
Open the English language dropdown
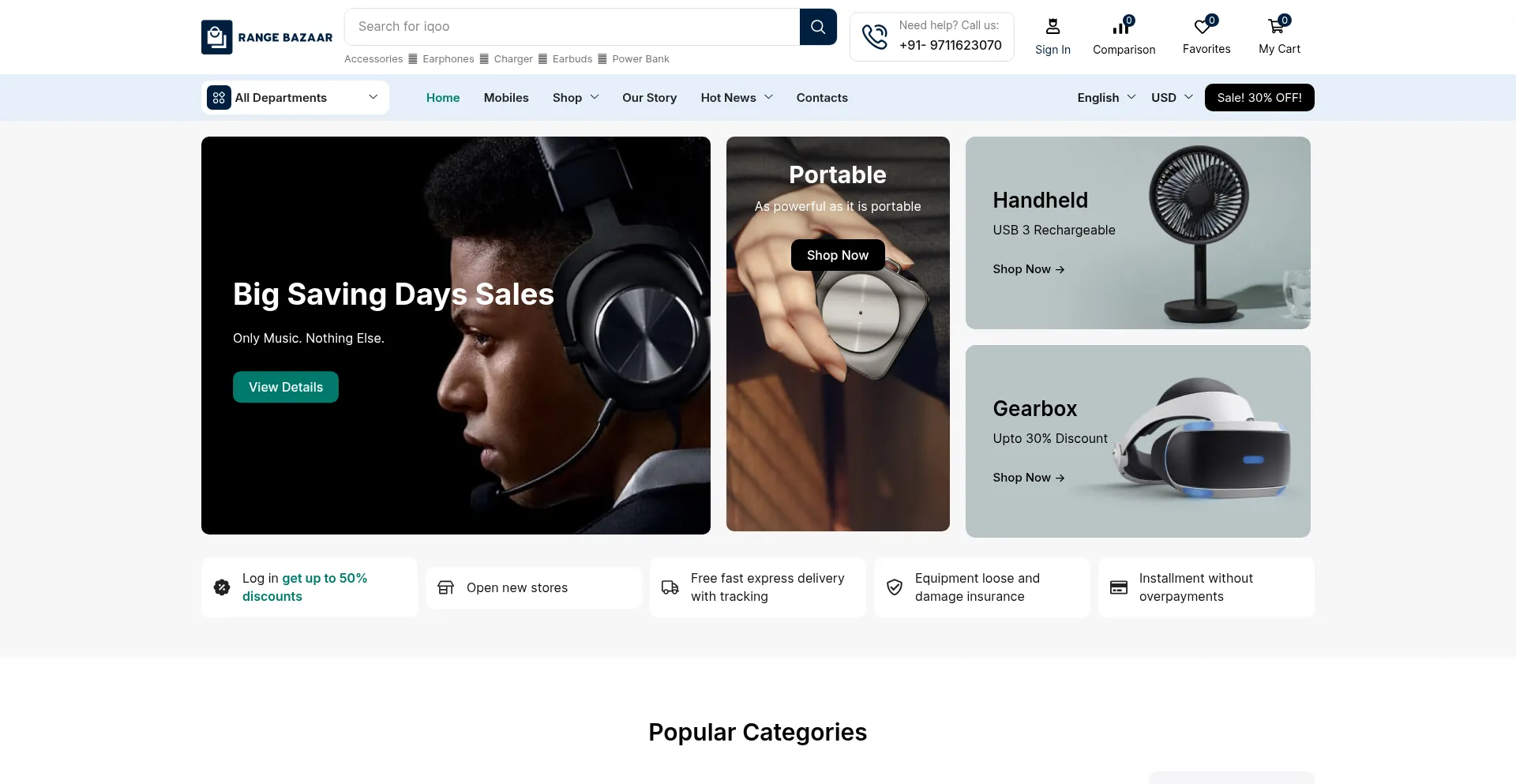tap(1105, 98)
